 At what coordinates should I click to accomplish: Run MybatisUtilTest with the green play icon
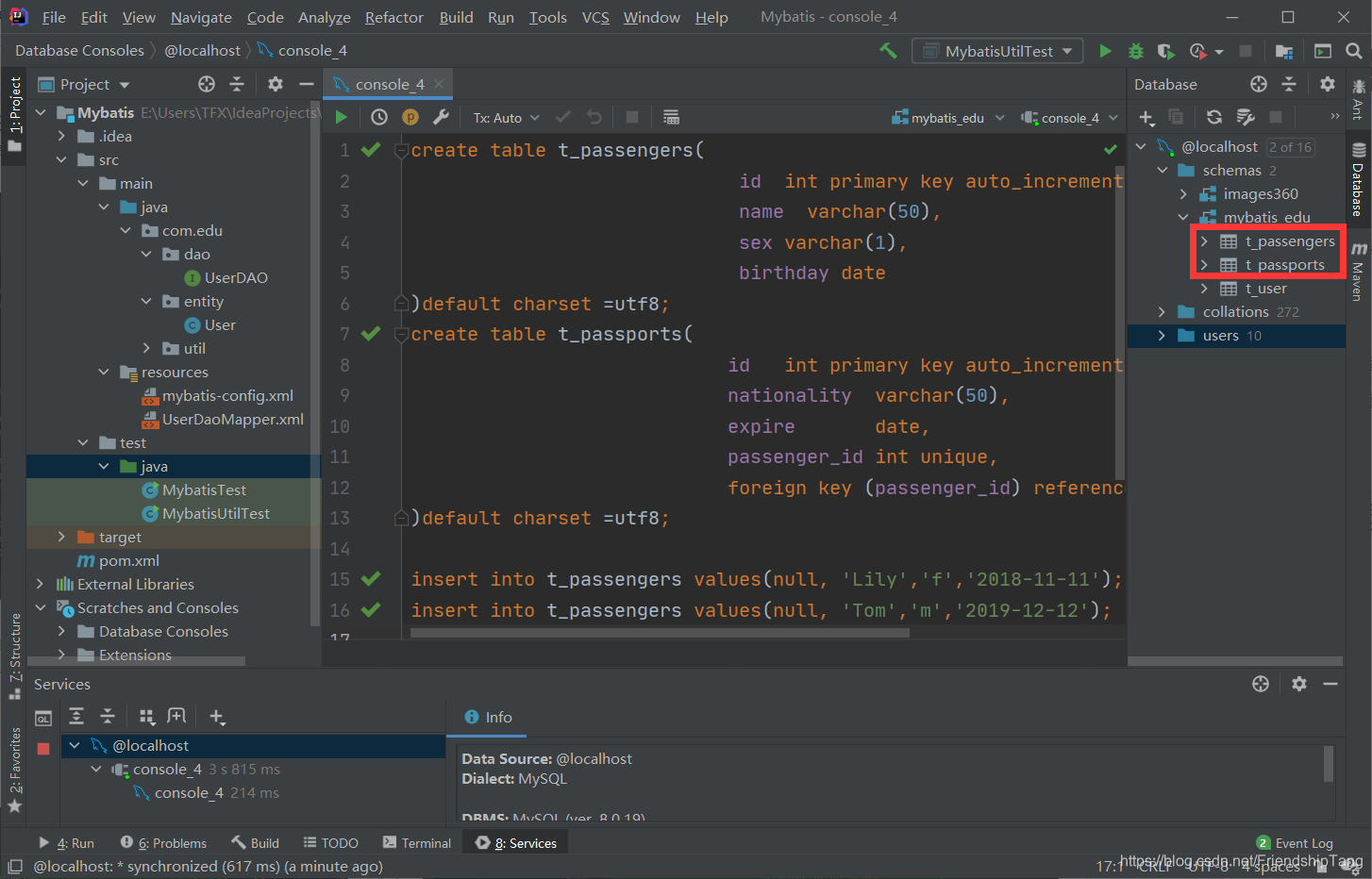(1105, 51)
